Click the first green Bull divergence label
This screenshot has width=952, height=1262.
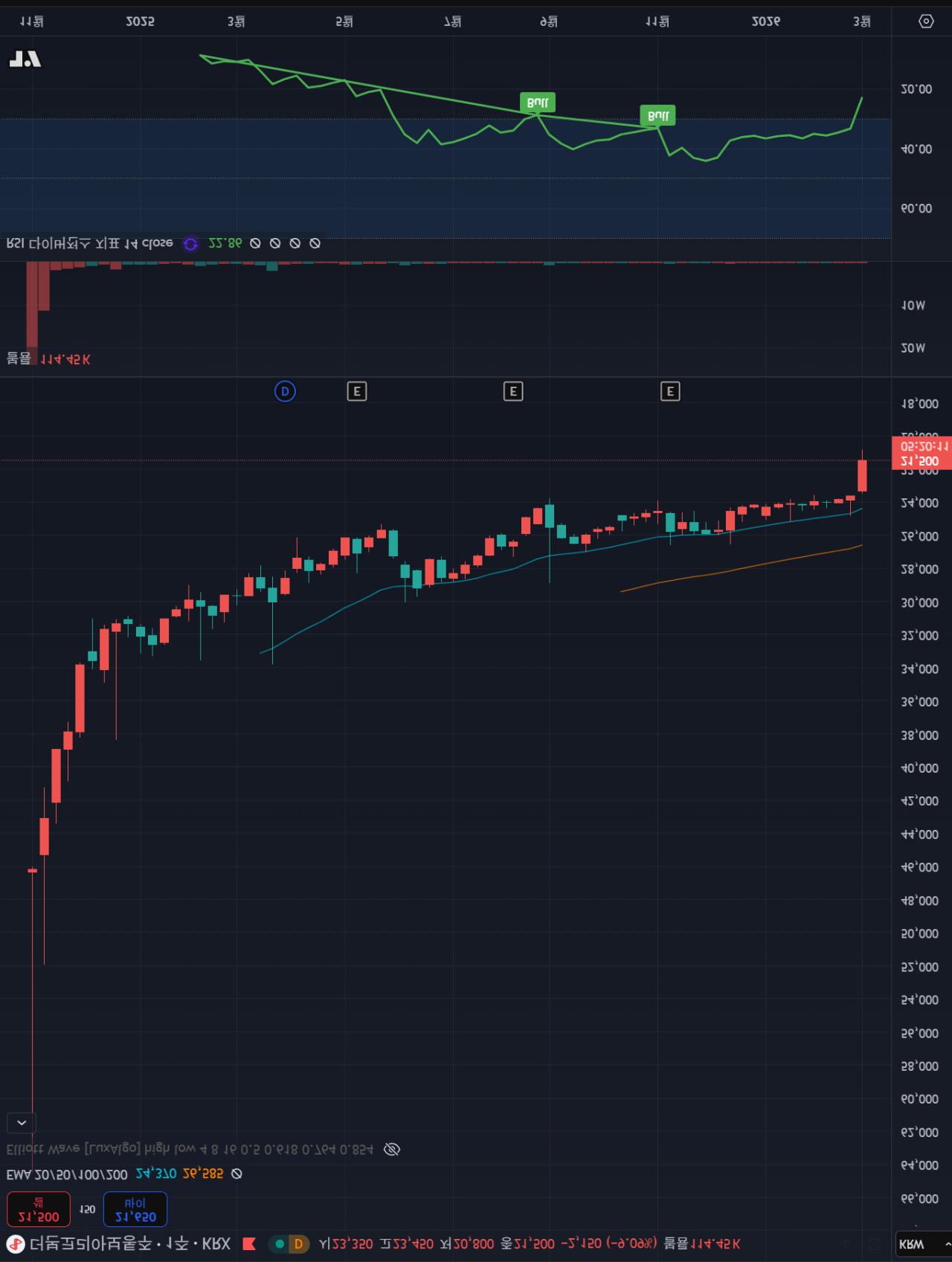tap(537, 103)
